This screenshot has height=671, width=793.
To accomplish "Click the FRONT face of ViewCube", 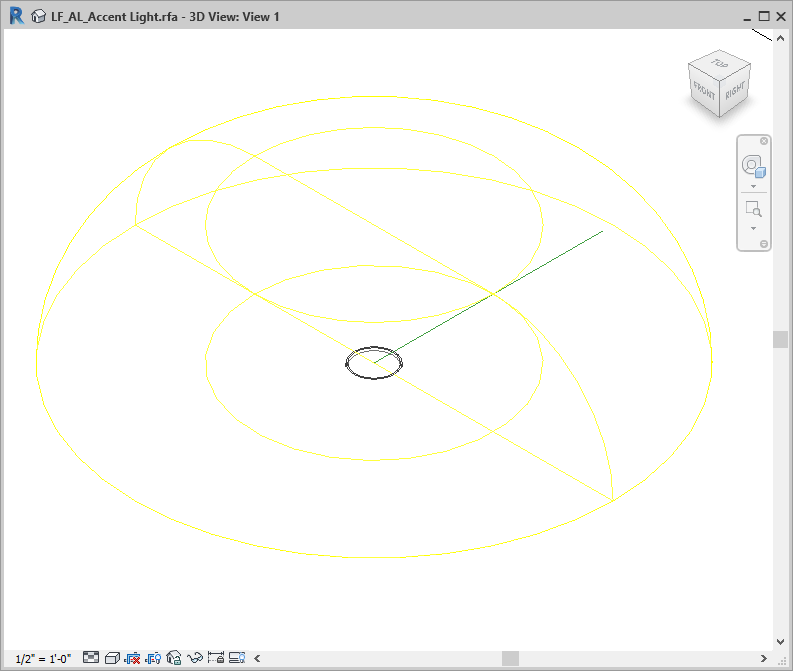I will (x=704, y=91).
